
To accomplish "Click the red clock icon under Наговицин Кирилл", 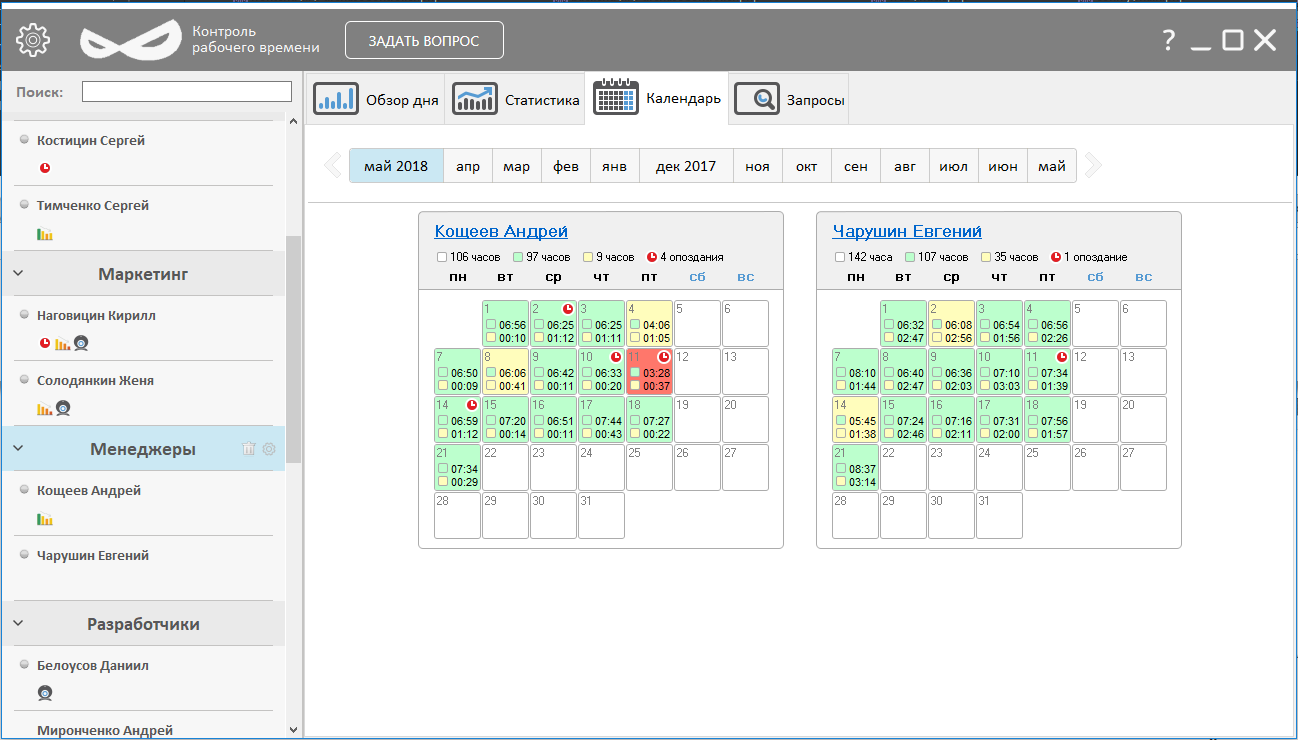I will pos(44,343).
